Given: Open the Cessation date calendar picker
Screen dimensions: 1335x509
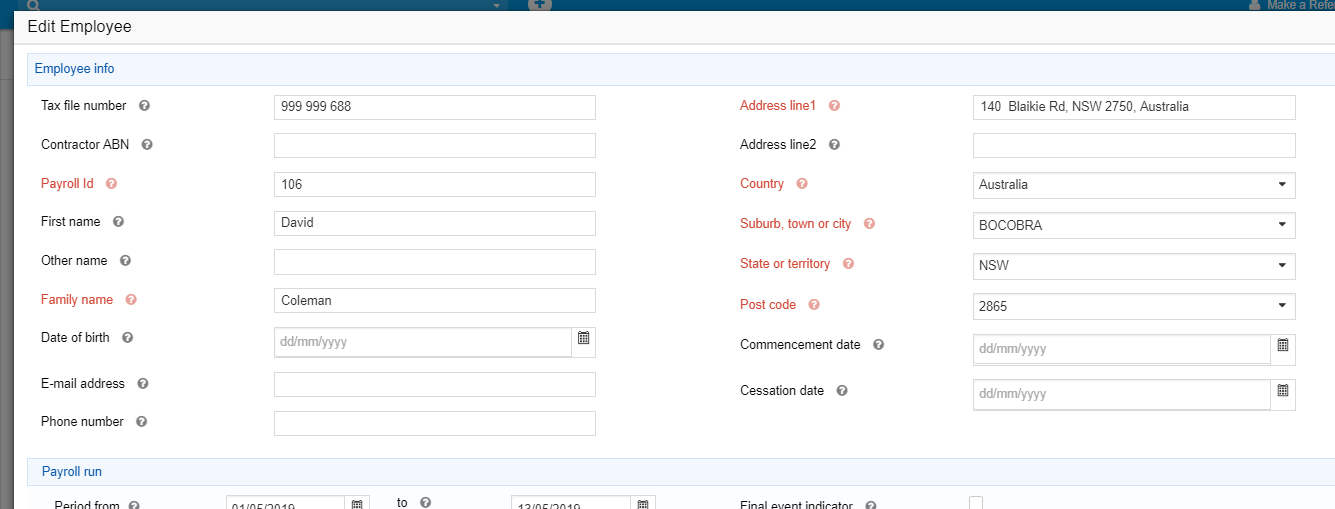Looking at the screenshot, I should coord(1283,392).
